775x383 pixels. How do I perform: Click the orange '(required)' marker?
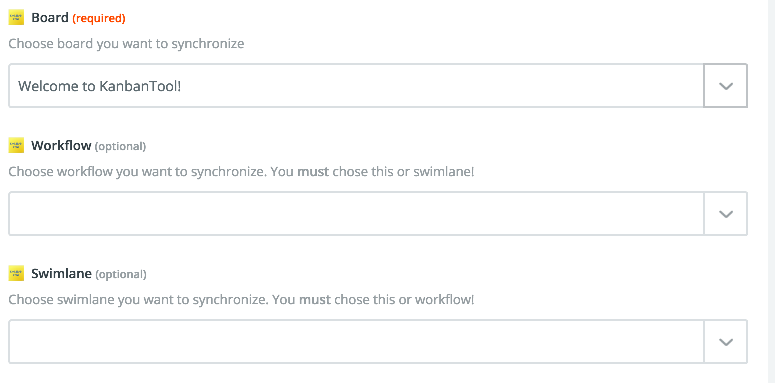(x=99, y=19)
